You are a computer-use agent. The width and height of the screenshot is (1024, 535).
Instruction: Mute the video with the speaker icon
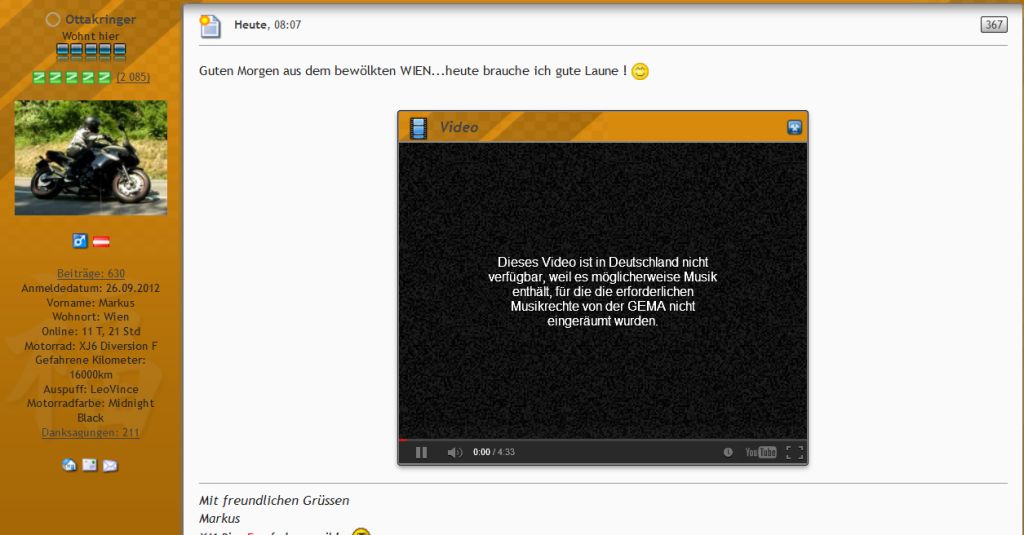point(455,452)
